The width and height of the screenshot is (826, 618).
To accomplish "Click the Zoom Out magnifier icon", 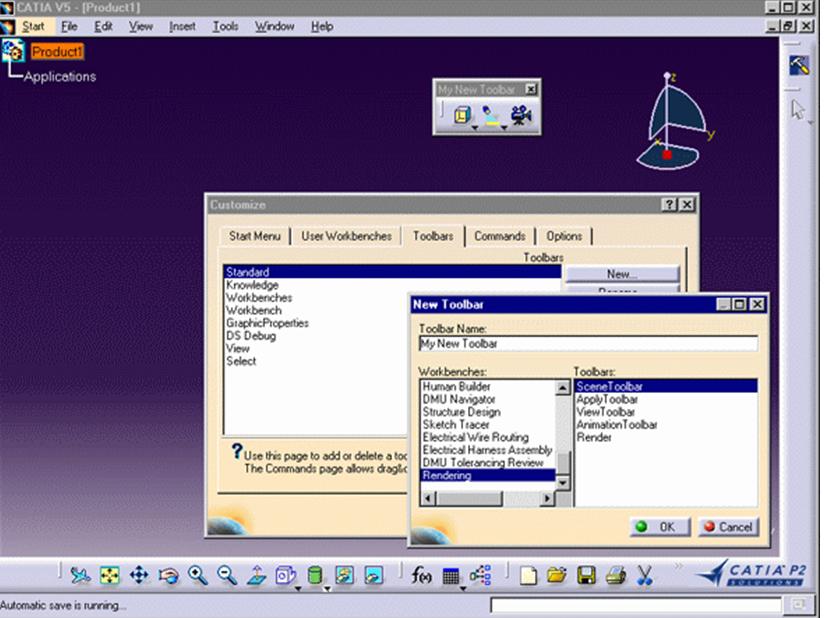I will [227, 575].
